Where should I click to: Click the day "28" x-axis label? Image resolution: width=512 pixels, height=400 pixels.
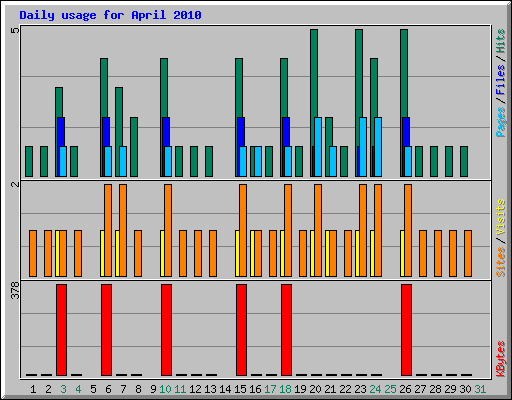[x=435, y=389]
